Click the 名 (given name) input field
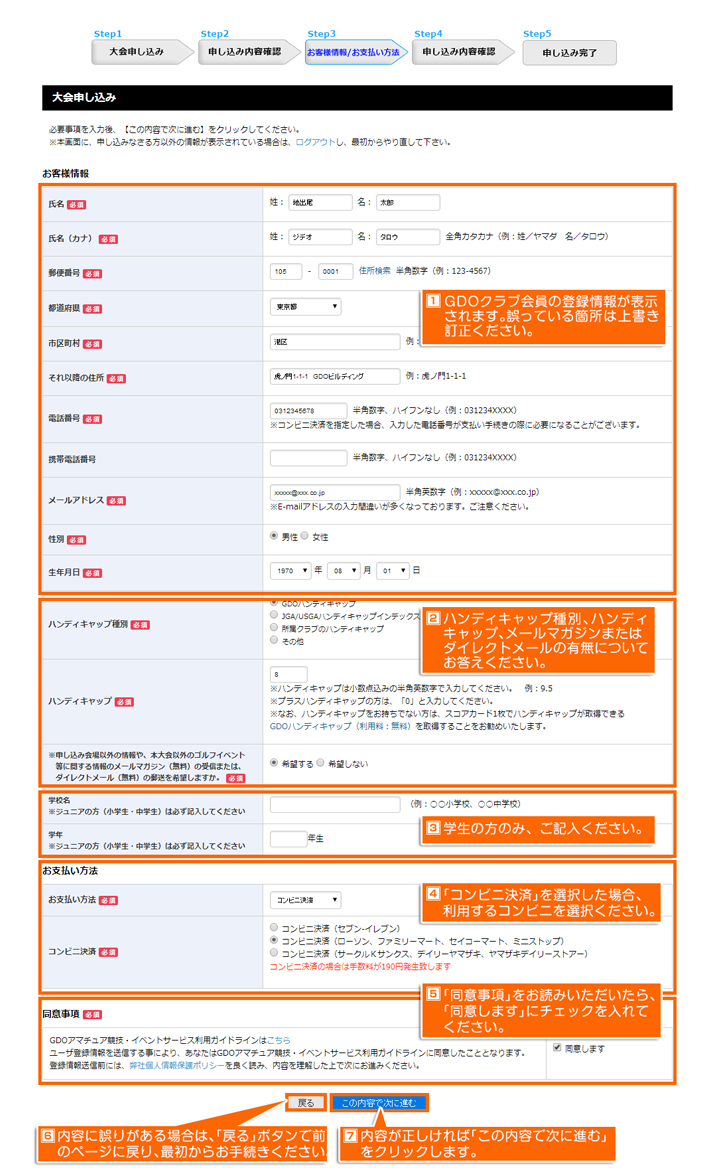The image size is (702, 1168). (408, 203)
